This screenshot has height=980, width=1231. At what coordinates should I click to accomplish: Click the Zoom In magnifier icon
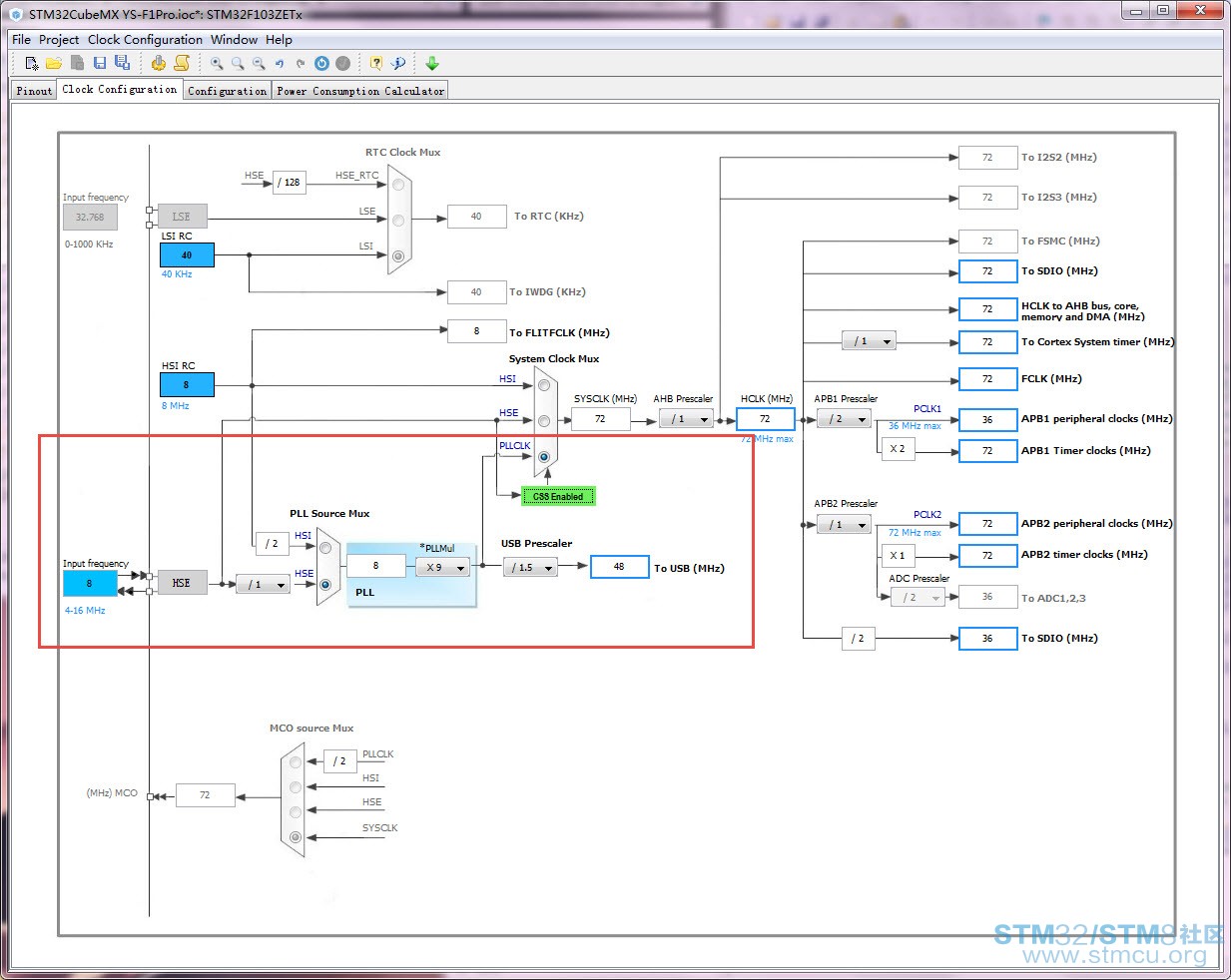[x=217, y=63]
